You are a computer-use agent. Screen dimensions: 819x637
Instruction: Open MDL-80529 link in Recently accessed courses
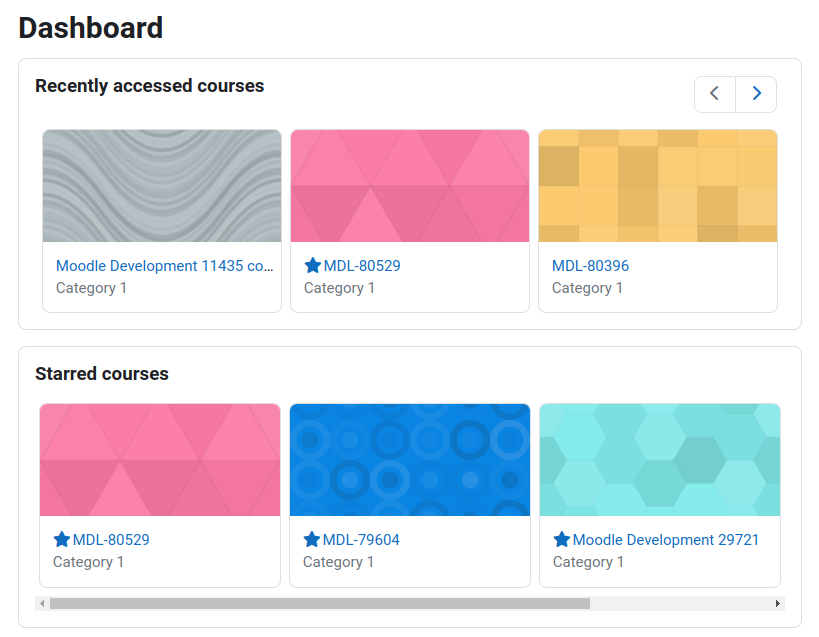(x=362, y=266)
